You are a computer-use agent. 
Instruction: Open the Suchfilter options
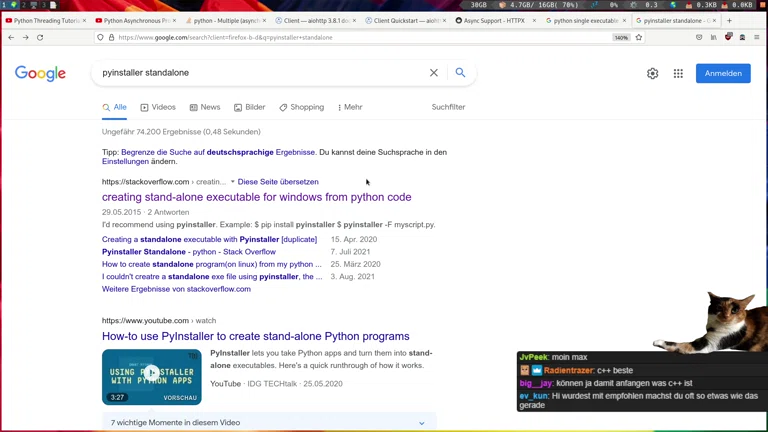pos(448,107)
